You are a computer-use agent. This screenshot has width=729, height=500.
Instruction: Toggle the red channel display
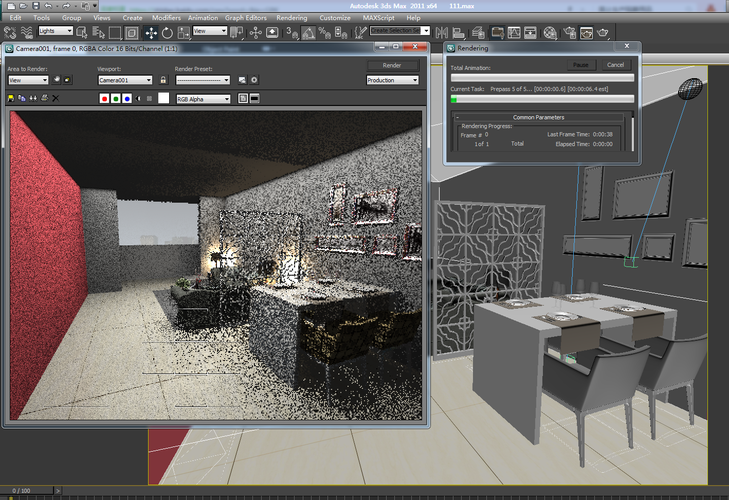[x=105, y=99]
